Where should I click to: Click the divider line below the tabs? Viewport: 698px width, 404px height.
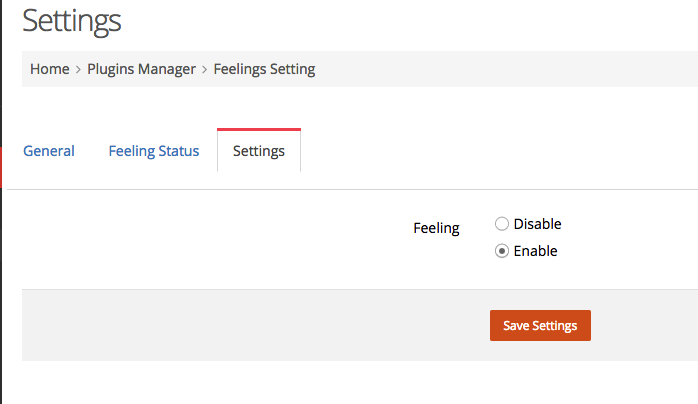[x=353, y=190]
